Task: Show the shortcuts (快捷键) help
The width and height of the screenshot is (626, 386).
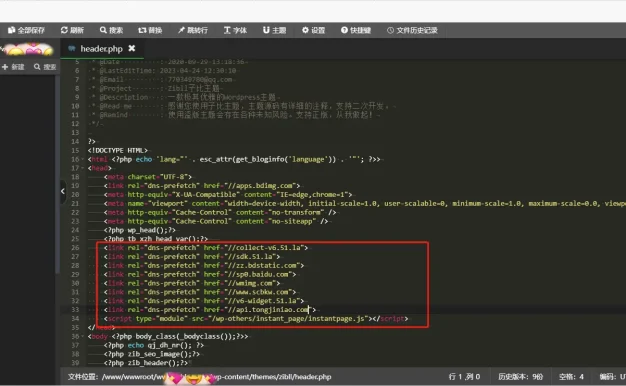Action: click(356, 30)
